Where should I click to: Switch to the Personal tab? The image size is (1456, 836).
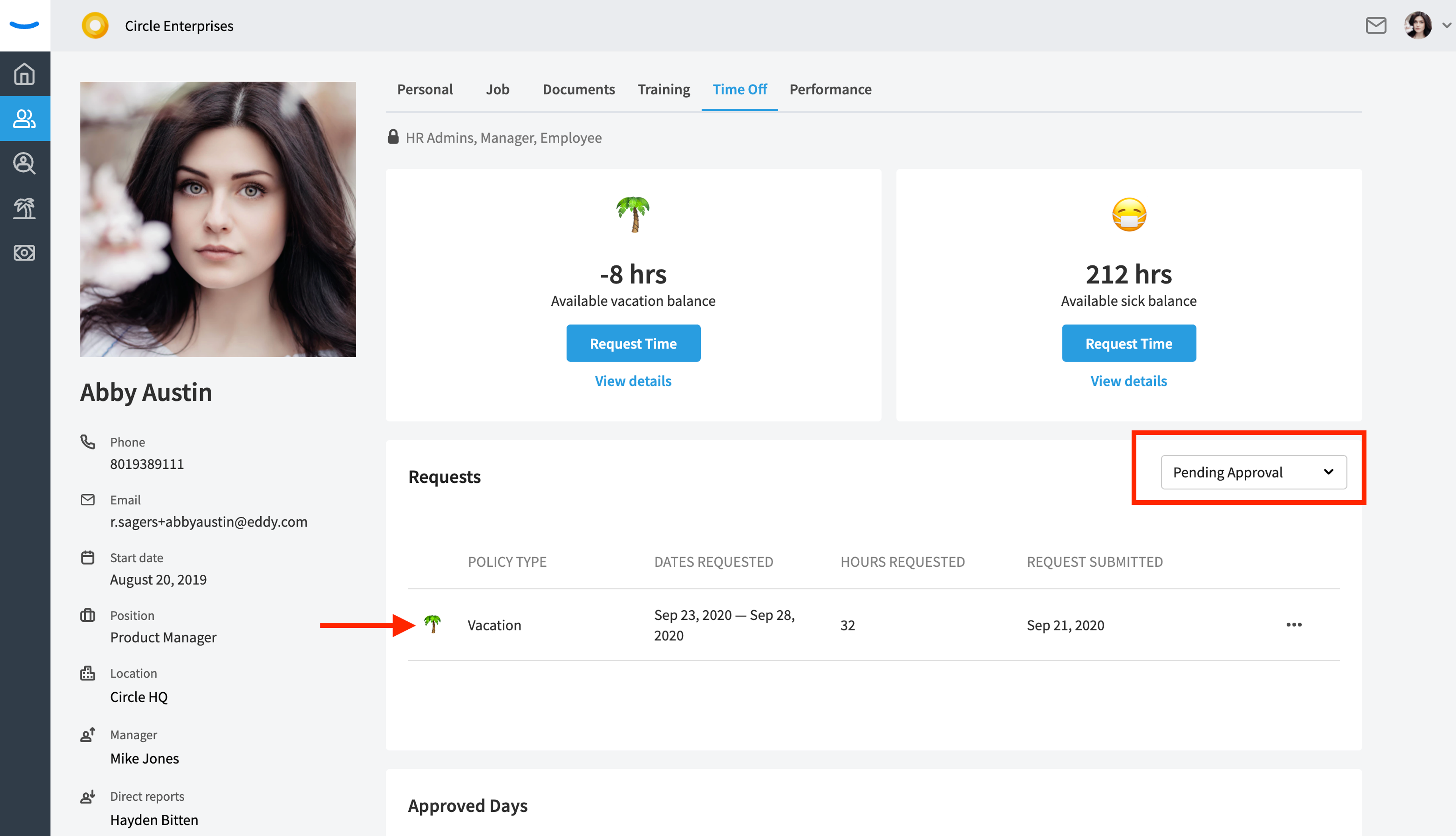(425, 89)
